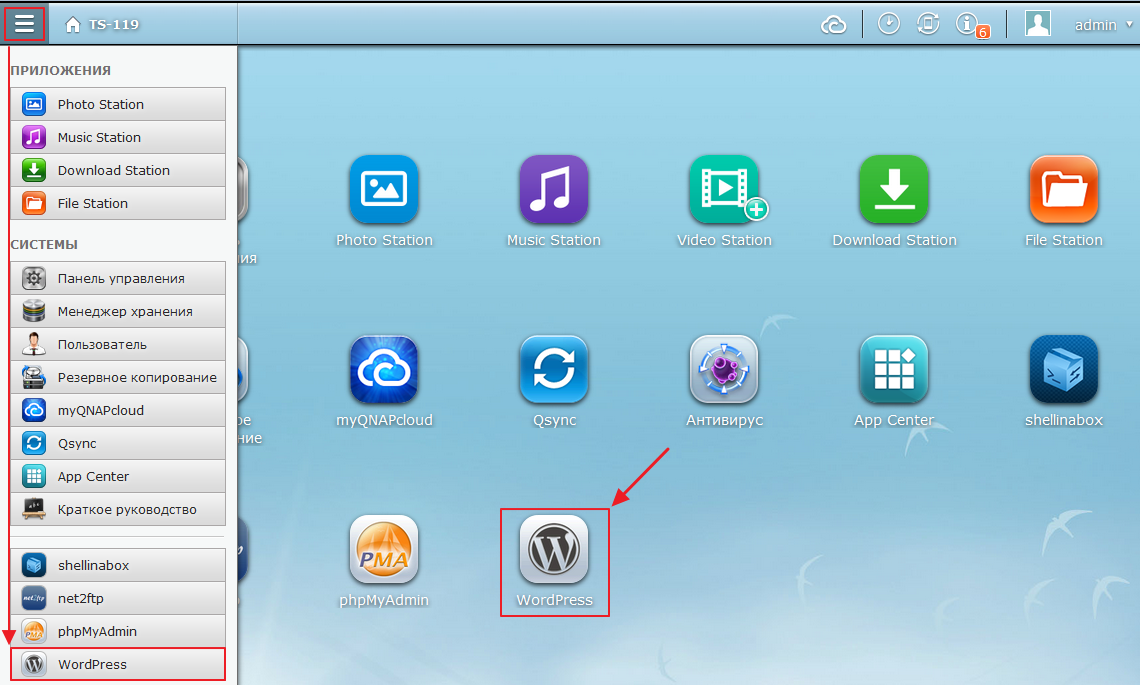Click the hamburger main menu button
This screenshot has height=685, width=1140.
[x=24, y=24]
